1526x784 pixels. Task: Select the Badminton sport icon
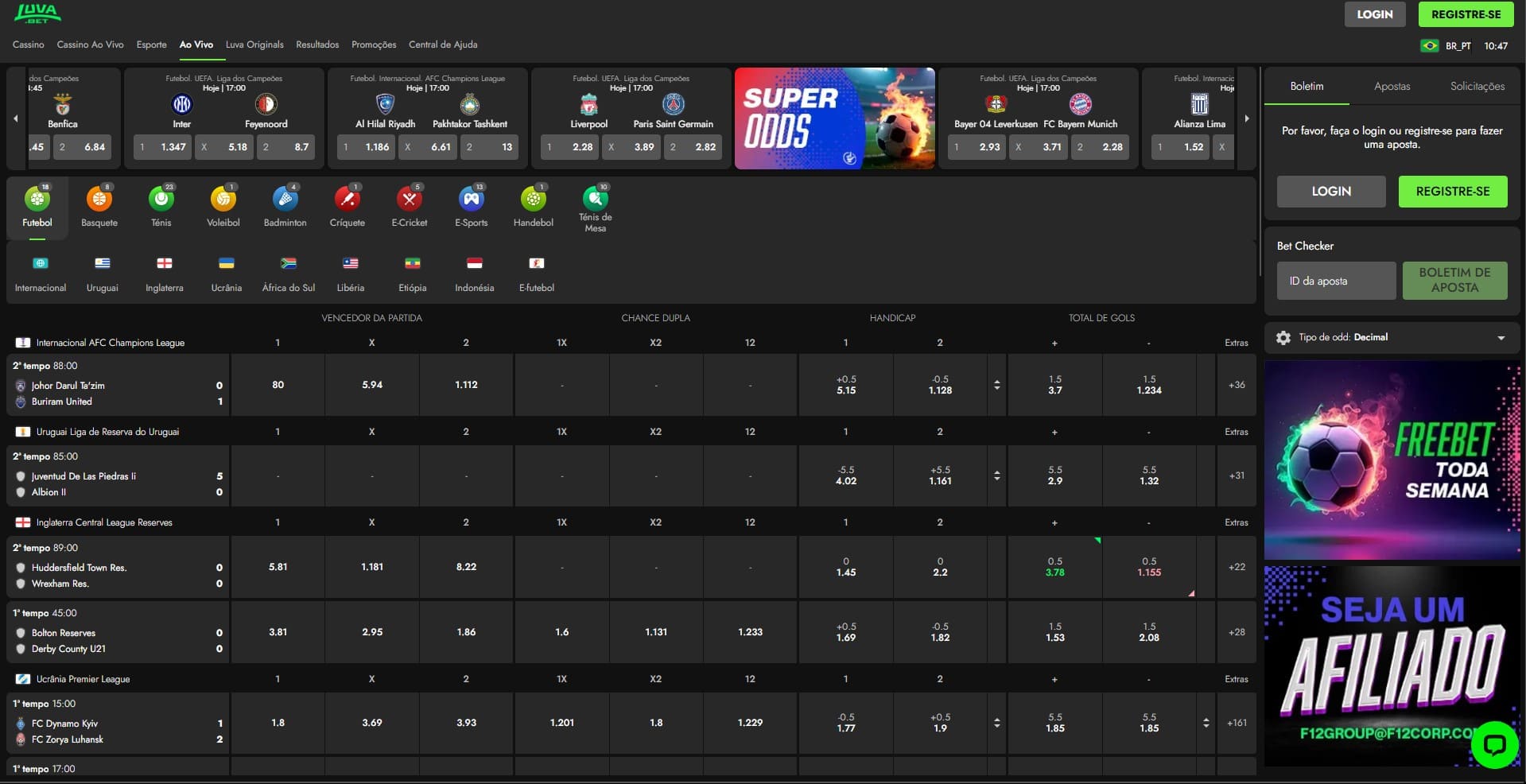[x=285, y=199]
